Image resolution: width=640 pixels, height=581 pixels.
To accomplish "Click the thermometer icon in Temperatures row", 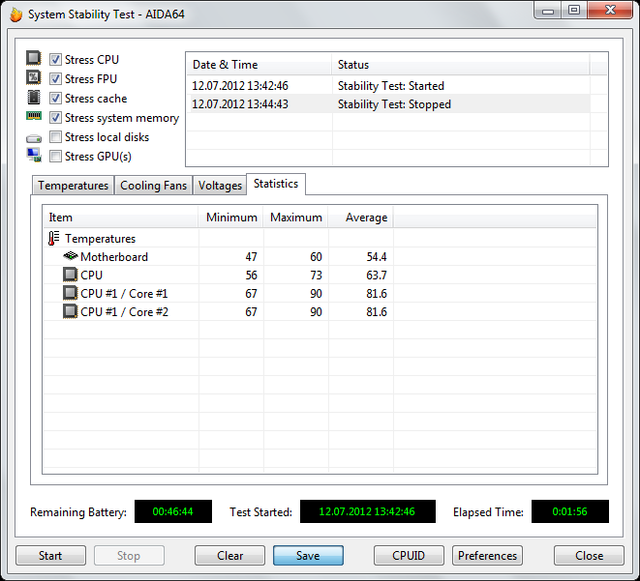I will tap(53, 238).
